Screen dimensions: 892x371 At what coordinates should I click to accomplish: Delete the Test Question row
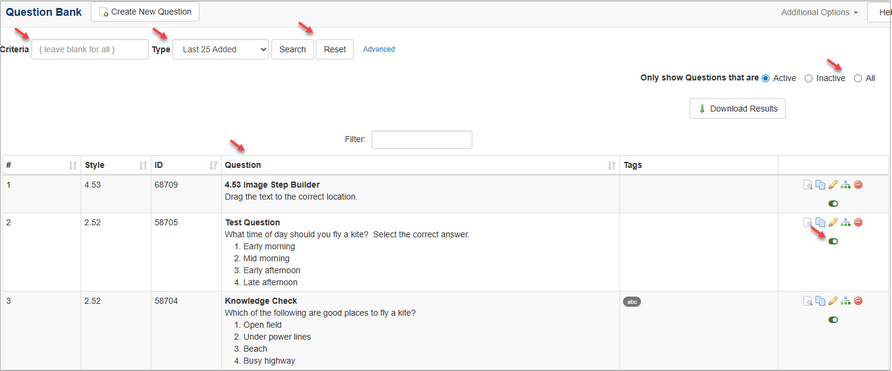858,222
